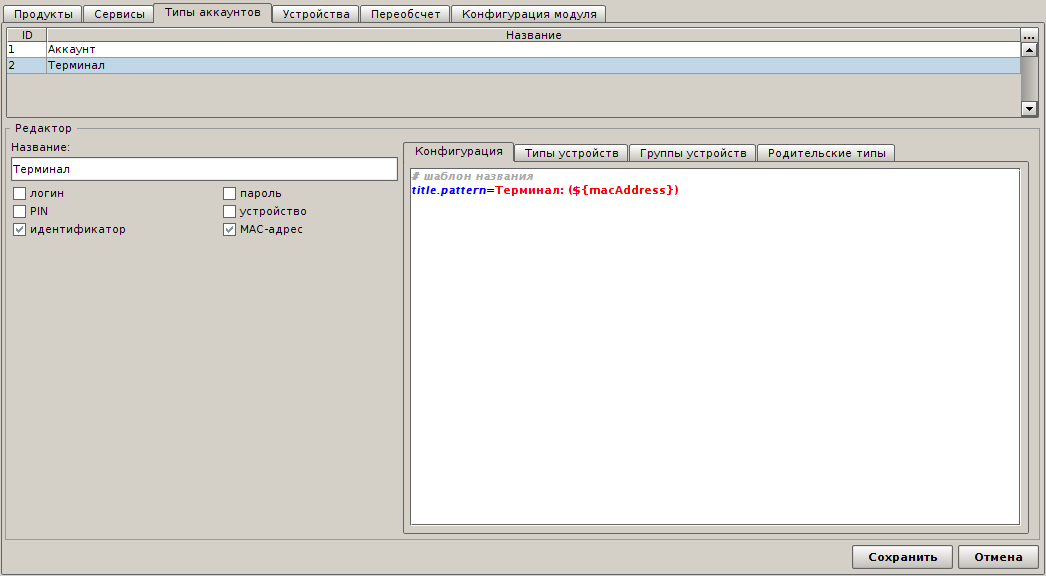
Task: Open the Устройства tab
Action: click(x=315, y=14)
